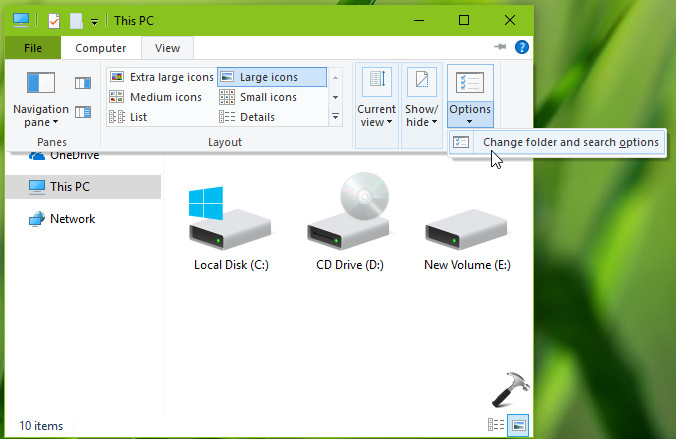Viewport: 676px width, 439px height.
Task: Select Network in navigation tree
Action: (62, 219)
